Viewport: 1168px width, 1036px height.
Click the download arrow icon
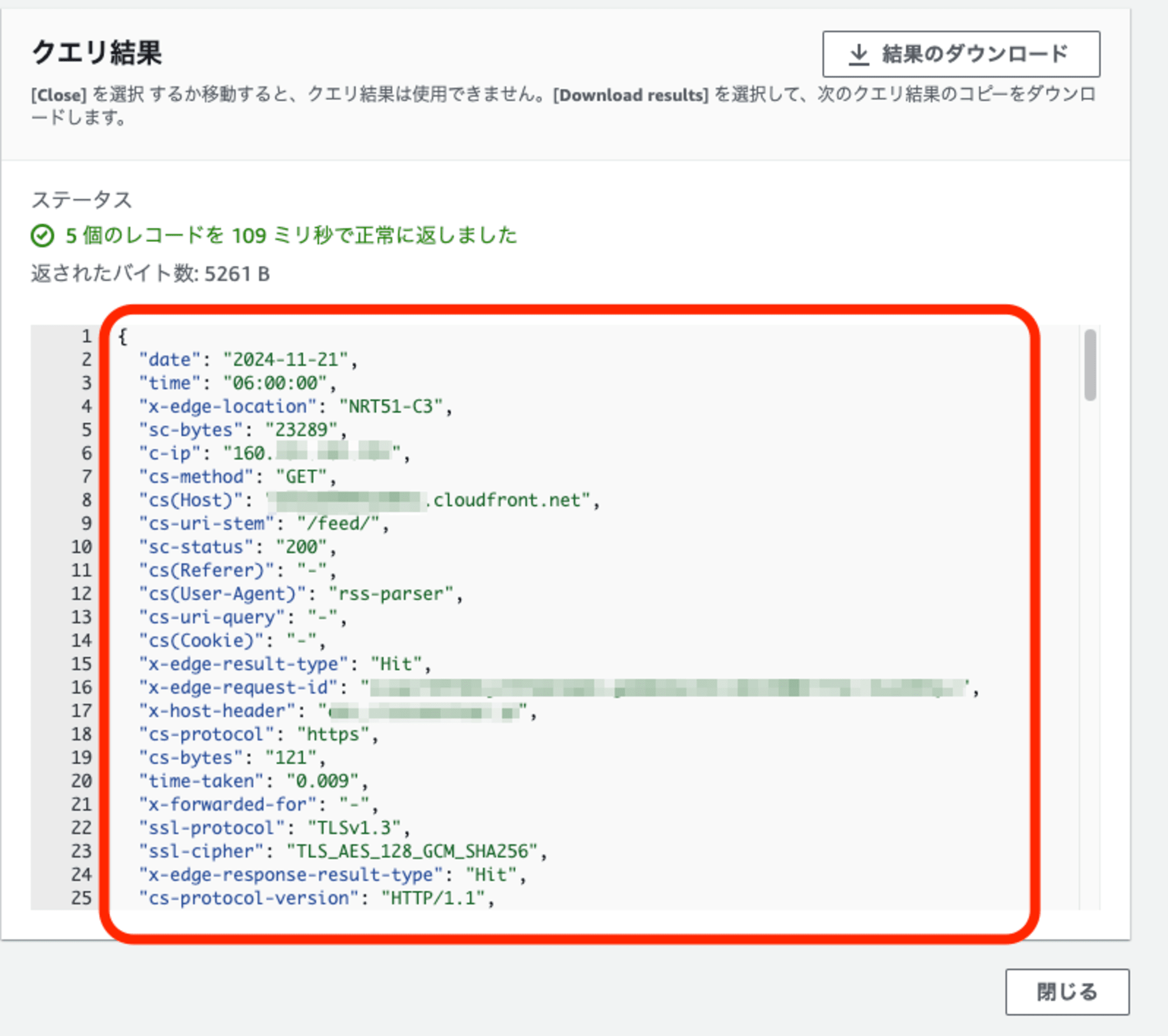(x=858, y=54)
